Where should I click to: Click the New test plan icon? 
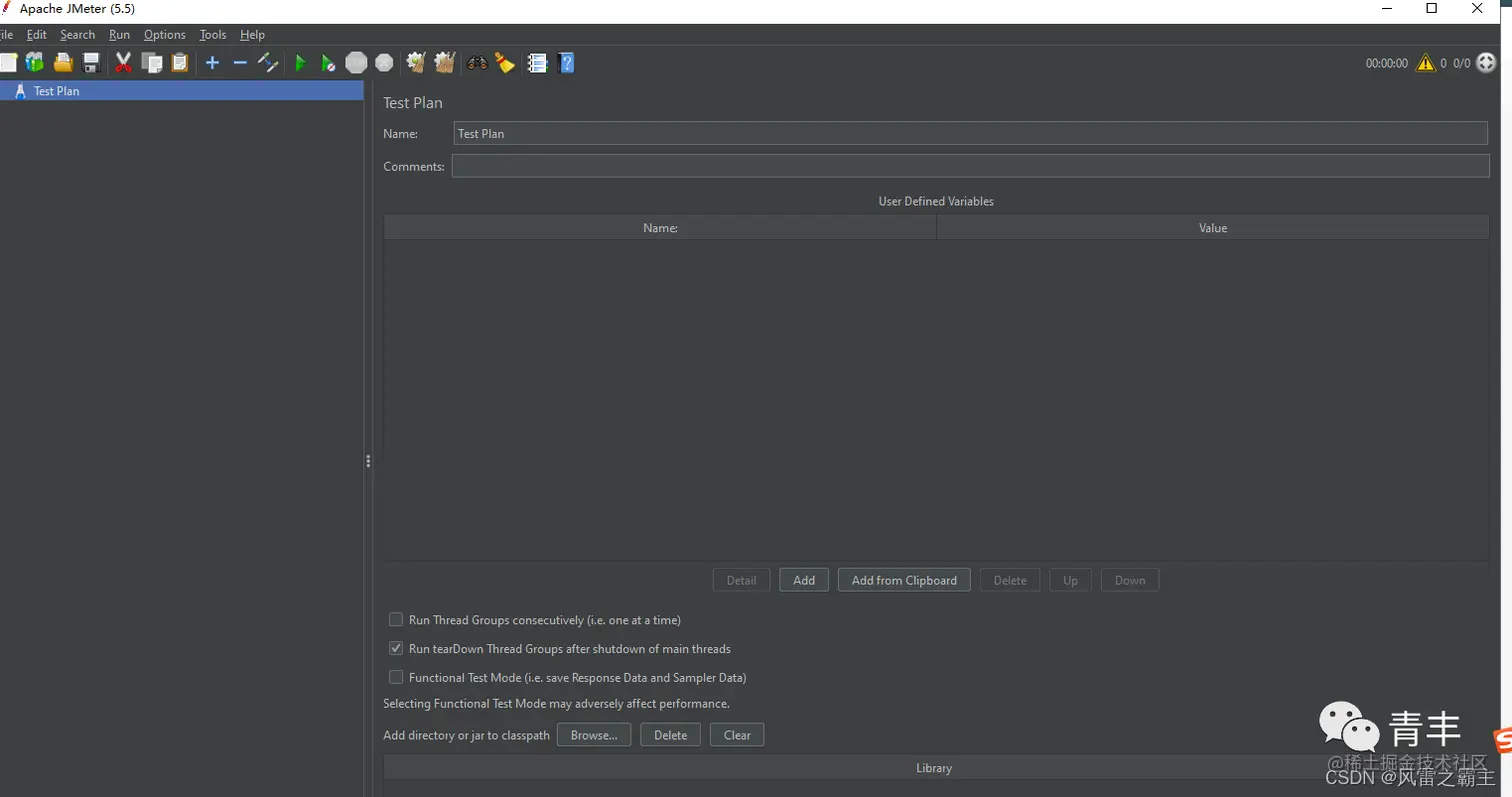8,63
